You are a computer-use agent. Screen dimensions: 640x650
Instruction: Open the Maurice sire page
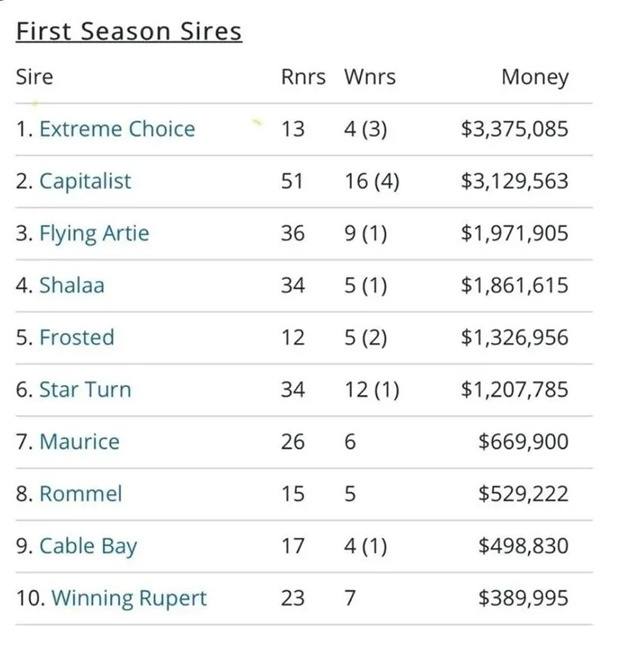pyautogui.click(x=79, y=441)
